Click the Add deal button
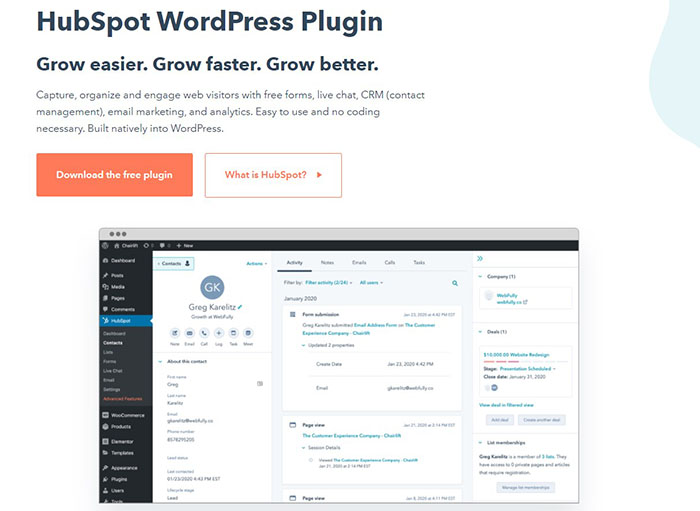The width and height of the screenshot is (700, 511). 500,420
